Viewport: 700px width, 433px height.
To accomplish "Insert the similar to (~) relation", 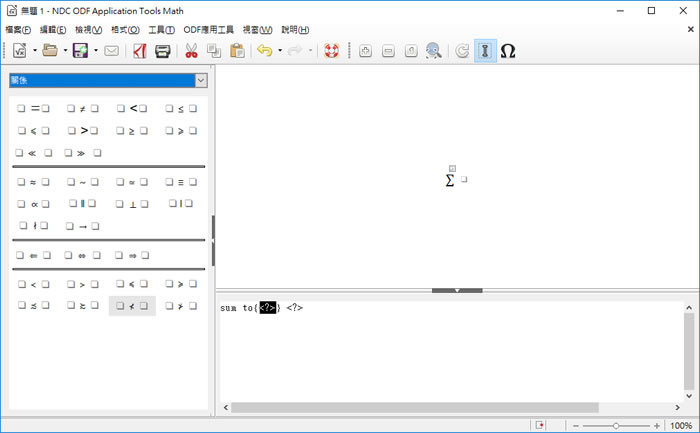I will pos(83,182).
